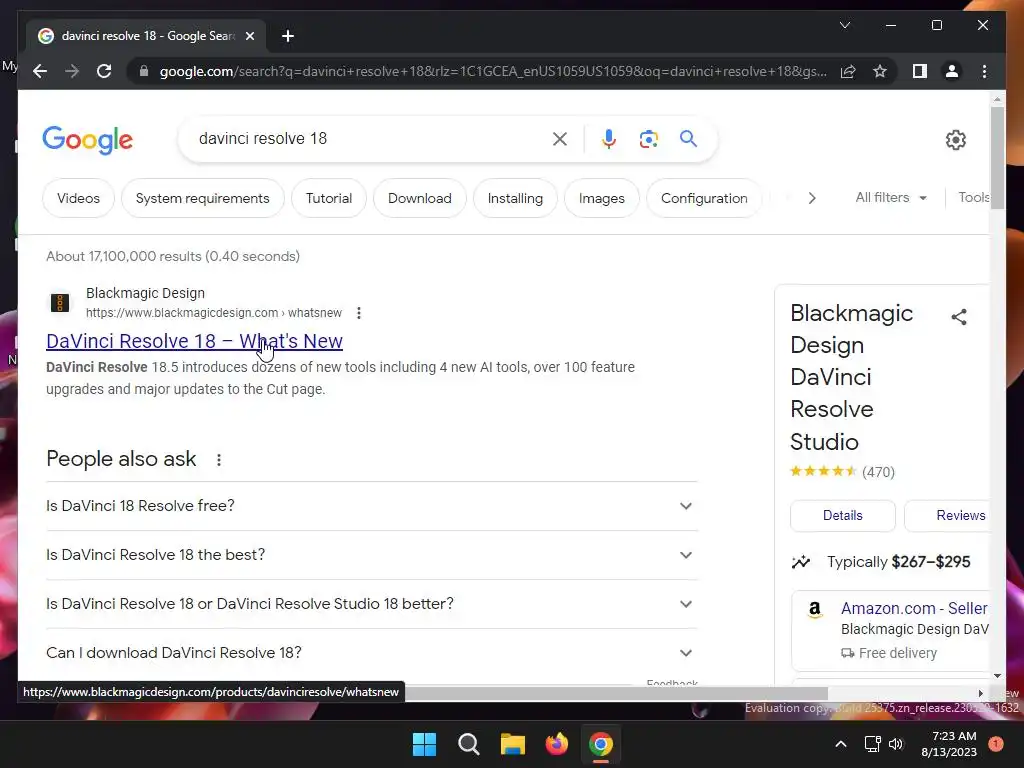Open the Reviews button in knowledge panel
The image size is (1024, 768).
[947, 515]
